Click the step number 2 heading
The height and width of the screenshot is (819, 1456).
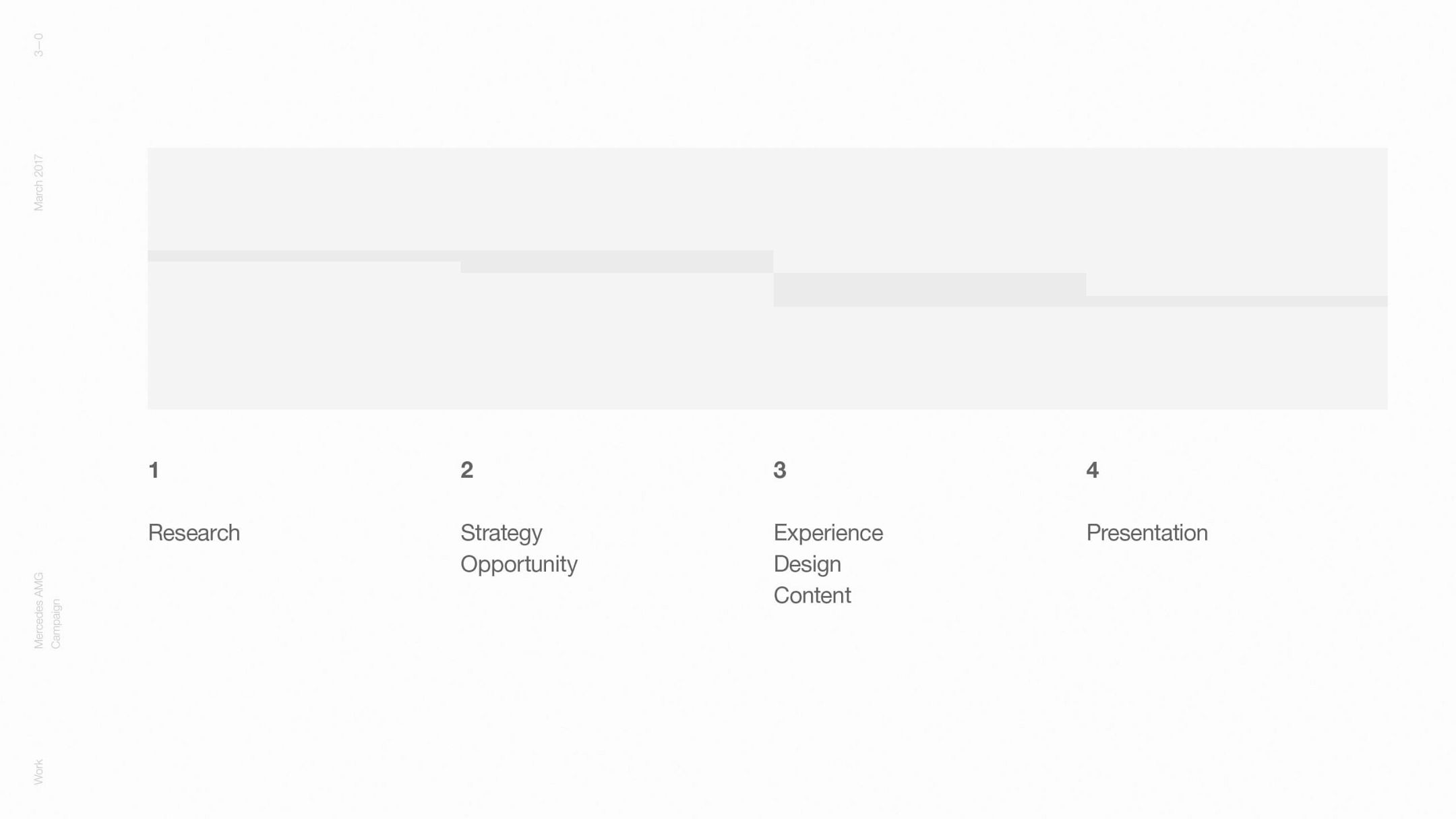coord(466,470)
